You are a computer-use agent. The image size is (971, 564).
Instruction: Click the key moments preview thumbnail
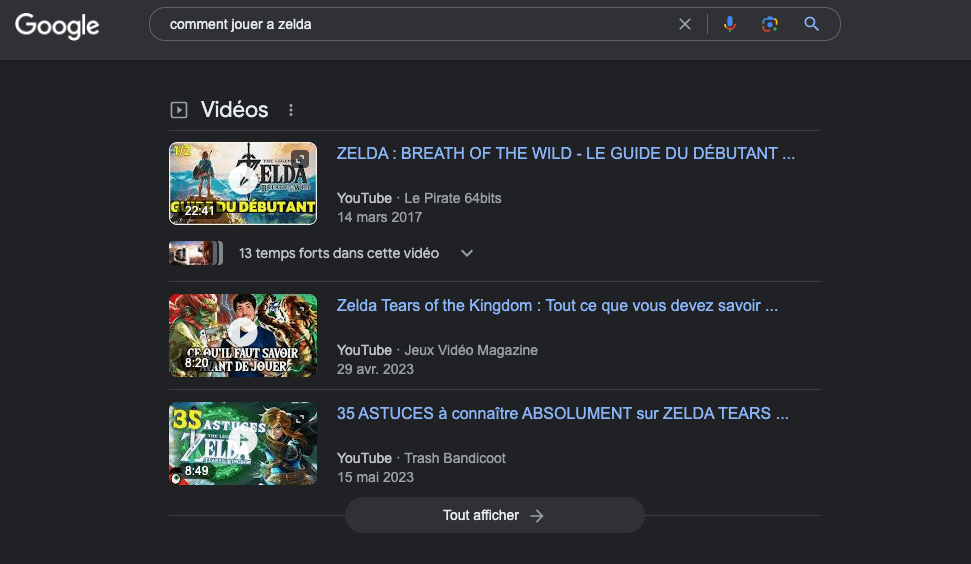click(x=196, y=253)
